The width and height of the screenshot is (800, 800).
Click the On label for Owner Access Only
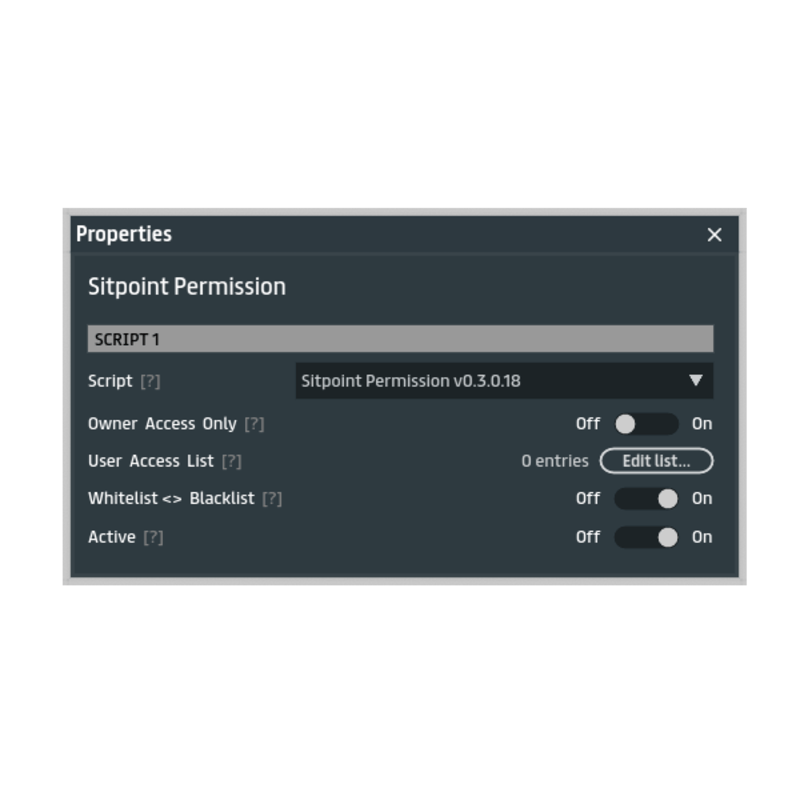(x=702, y=424)
